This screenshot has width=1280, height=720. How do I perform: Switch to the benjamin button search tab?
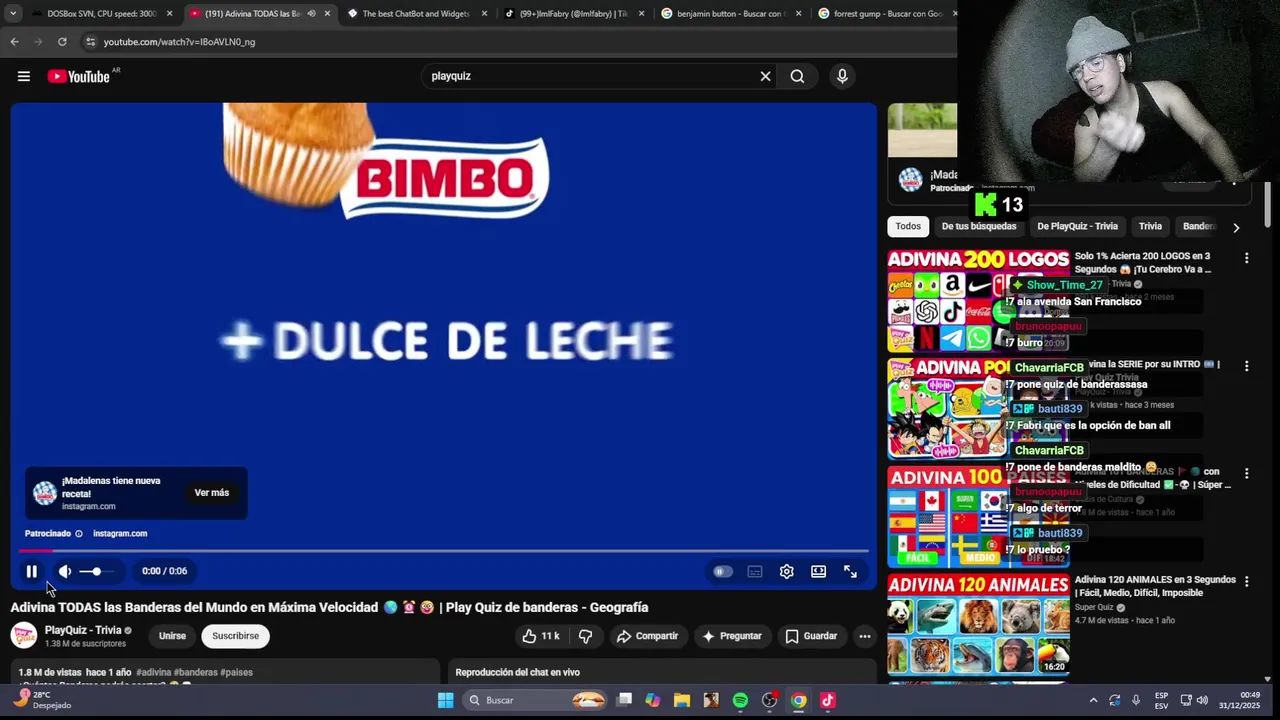coord(733,14)
